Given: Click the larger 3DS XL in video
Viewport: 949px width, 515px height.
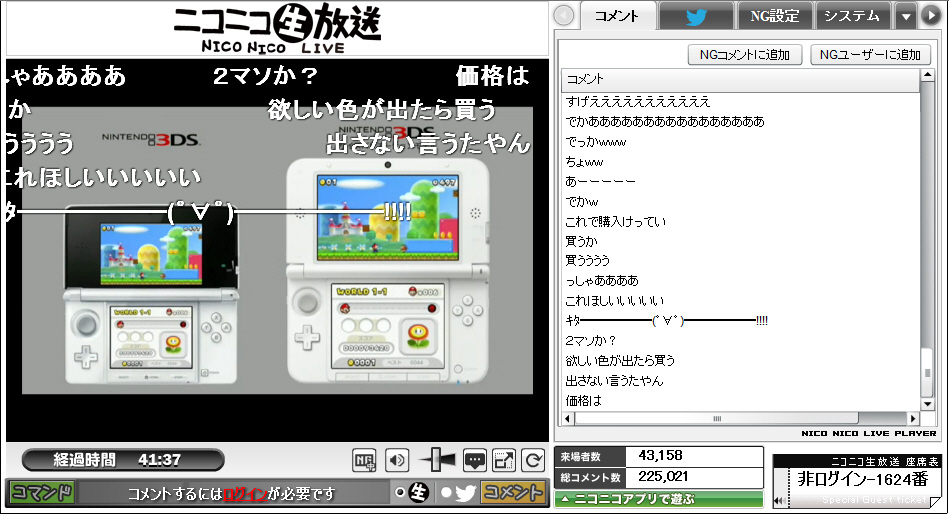Looking at the screenshot, I should [388, 271].
